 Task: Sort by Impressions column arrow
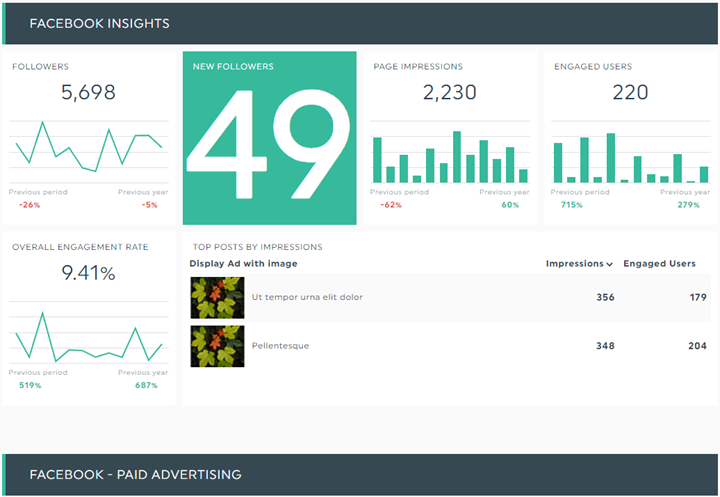[x=609, y=264]
